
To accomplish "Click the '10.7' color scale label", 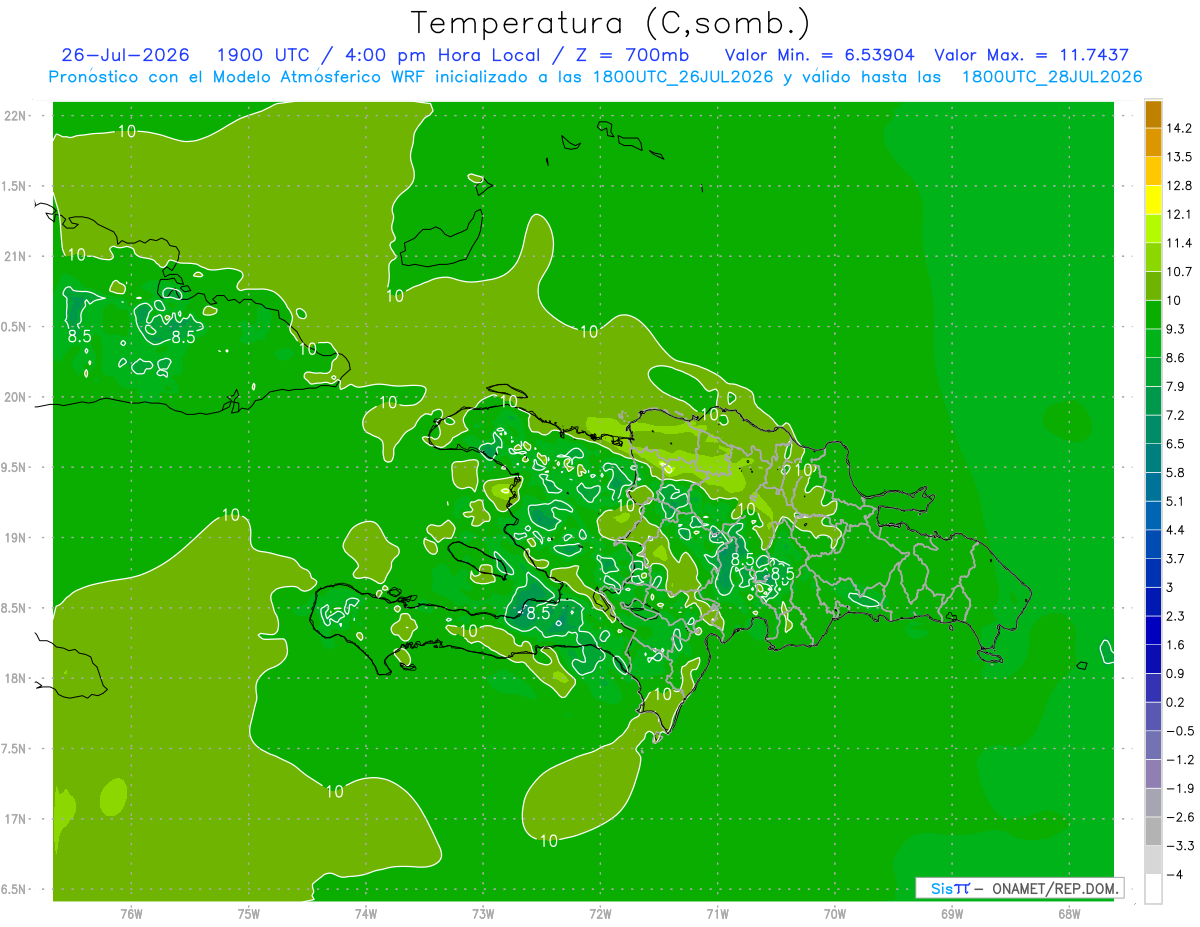I will coord(1179,272).
